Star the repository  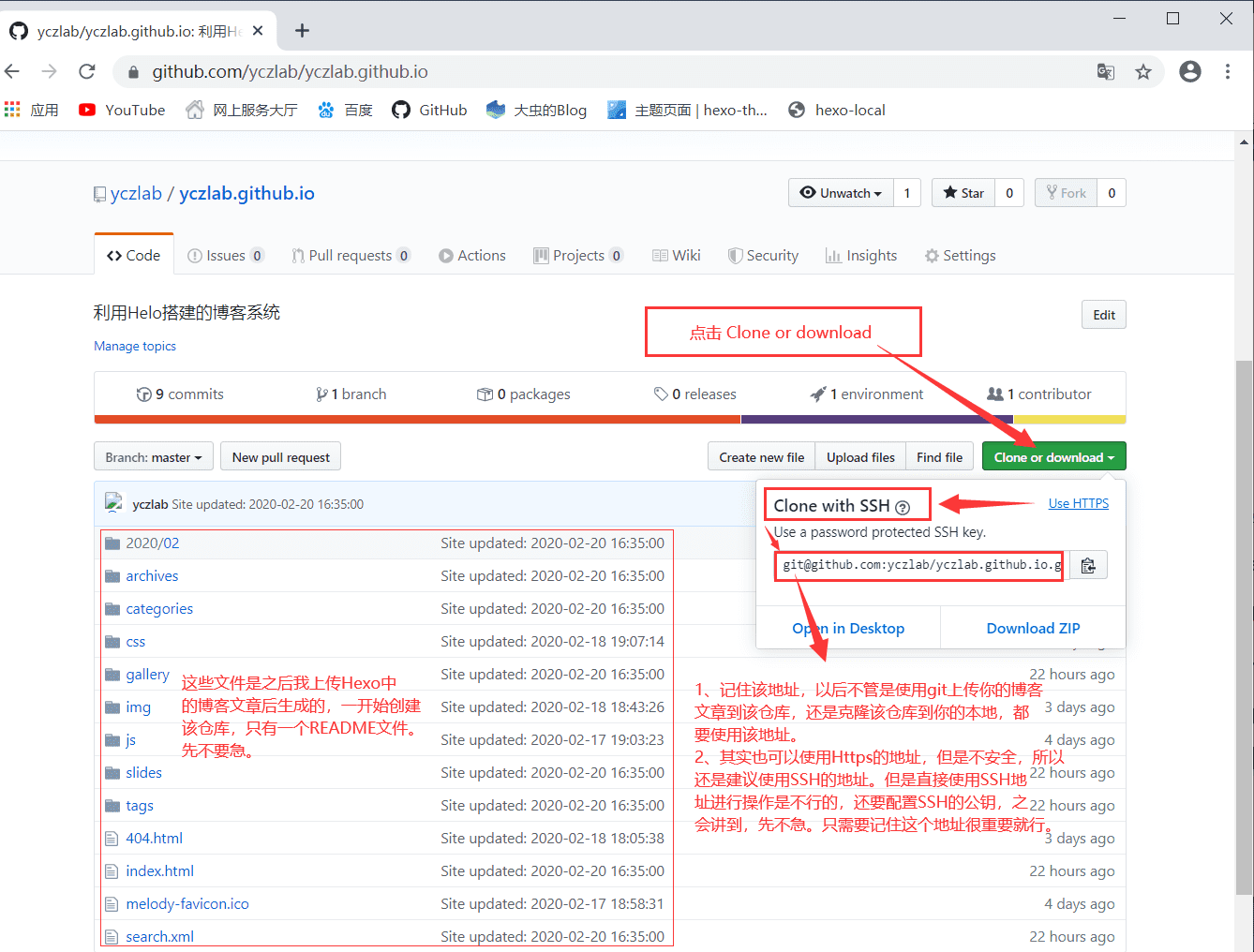click(963, 193)
